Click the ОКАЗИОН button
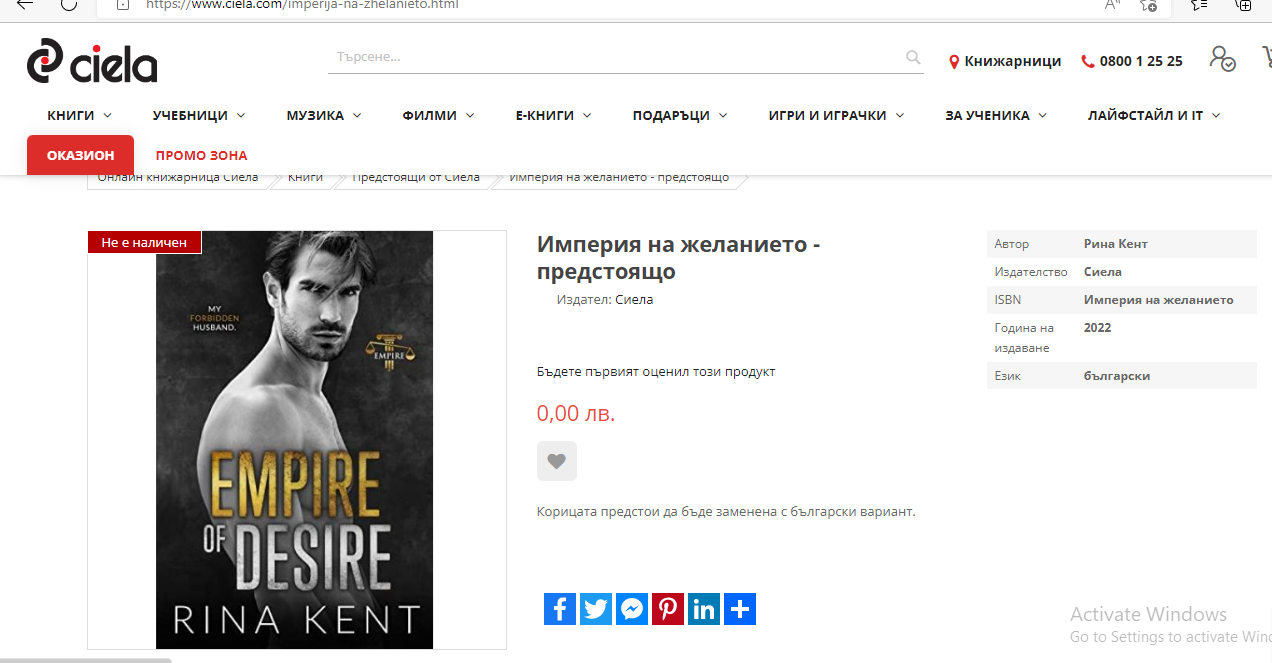The width and height of the screenshot is (1272, 663). point(80,155)
